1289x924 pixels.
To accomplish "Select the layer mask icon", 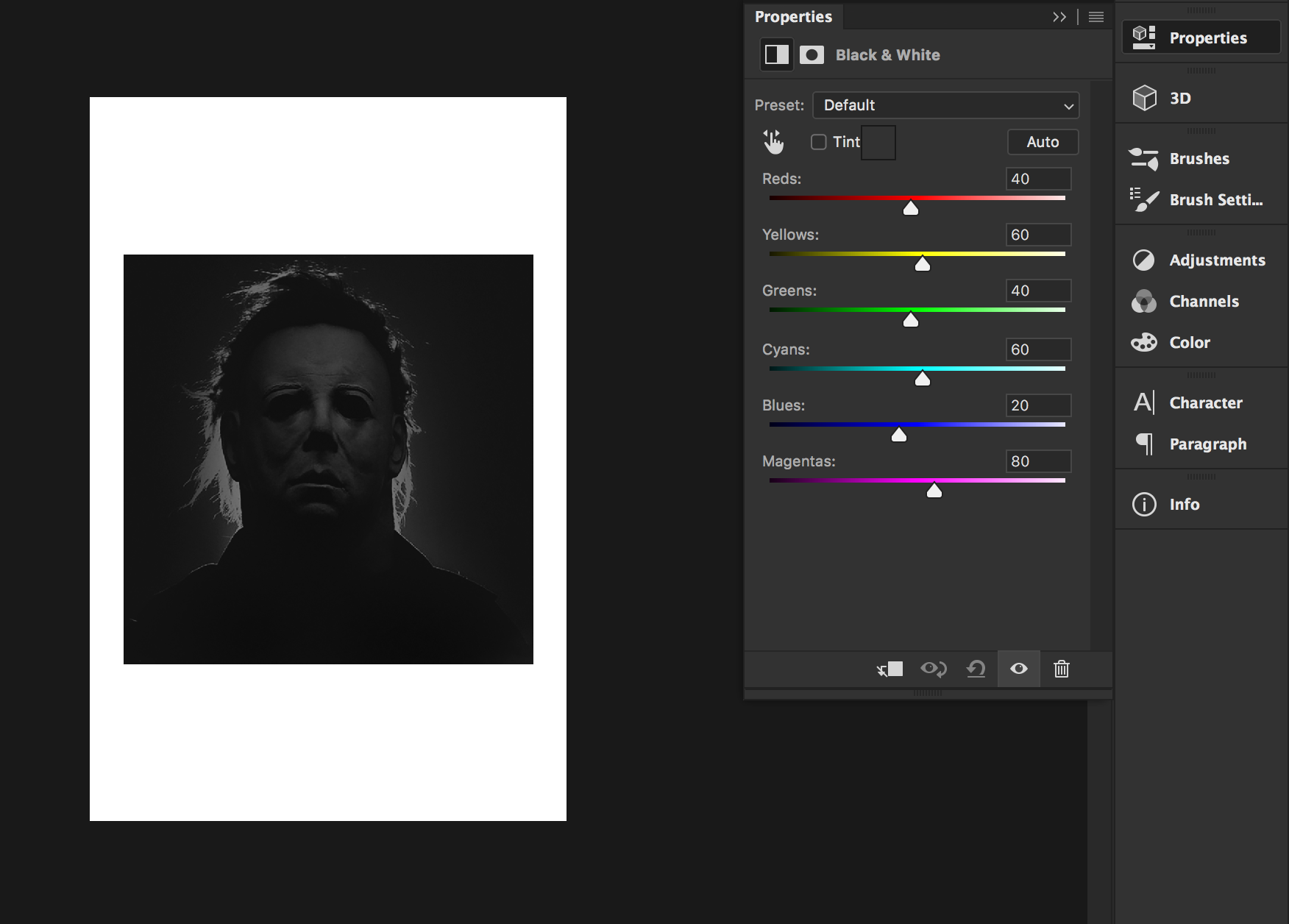I will tap(812, 54).
